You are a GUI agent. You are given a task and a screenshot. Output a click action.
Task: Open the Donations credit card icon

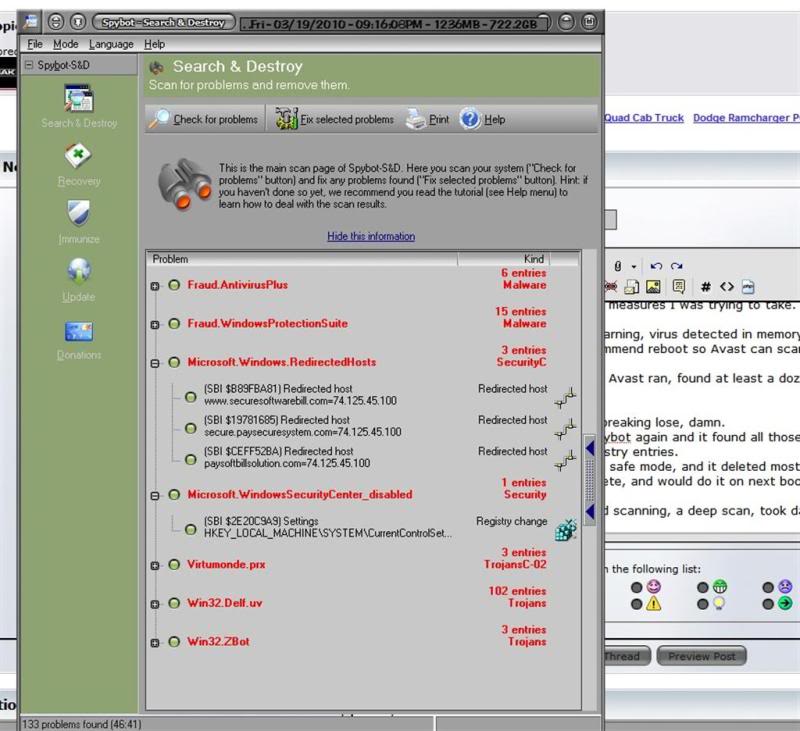(79, 331)
